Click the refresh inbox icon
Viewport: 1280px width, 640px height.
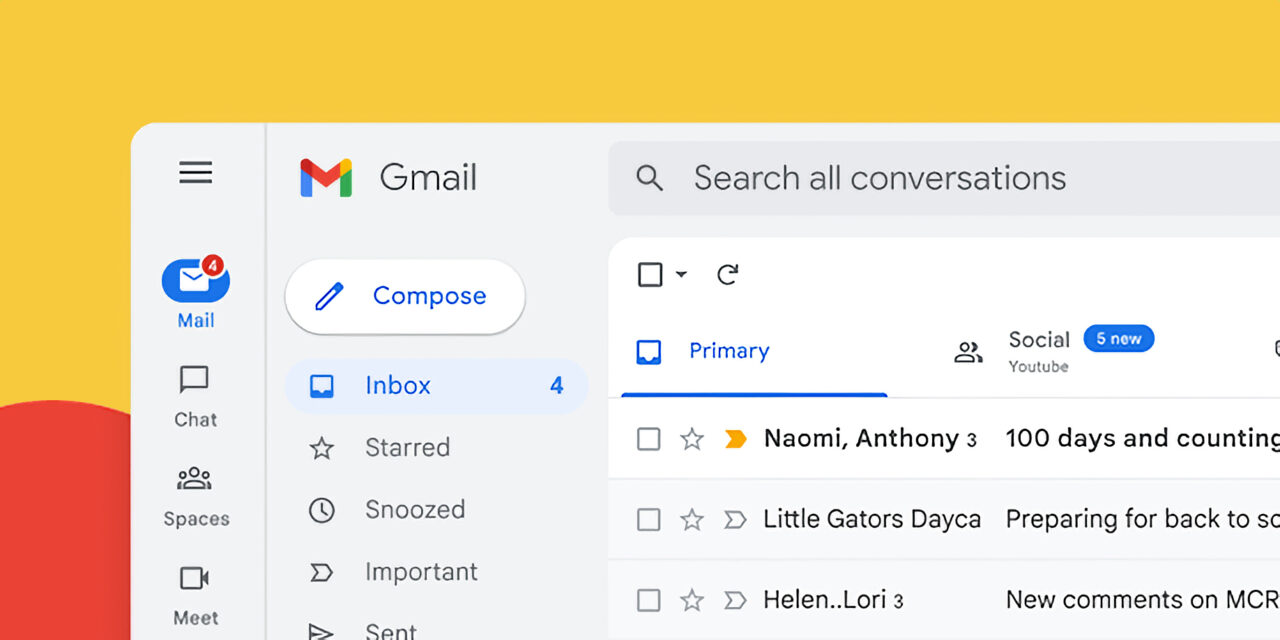pos(728,274)
